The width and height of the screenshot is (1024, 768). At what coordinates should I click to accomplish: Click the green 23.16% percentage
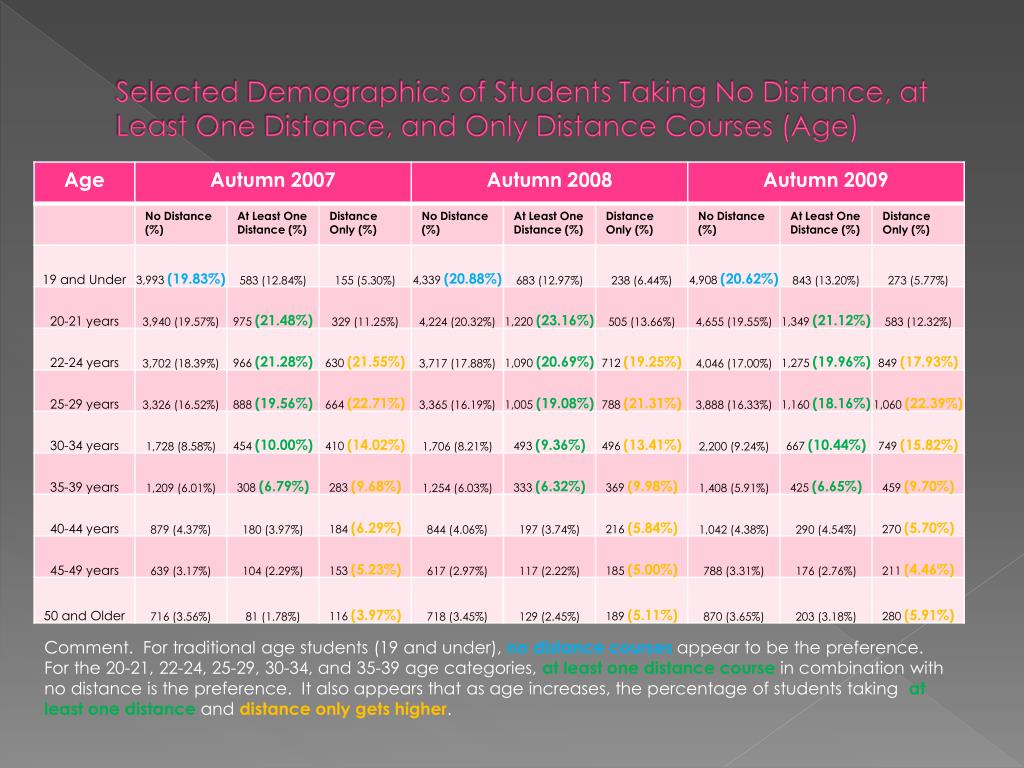point(565,321)
